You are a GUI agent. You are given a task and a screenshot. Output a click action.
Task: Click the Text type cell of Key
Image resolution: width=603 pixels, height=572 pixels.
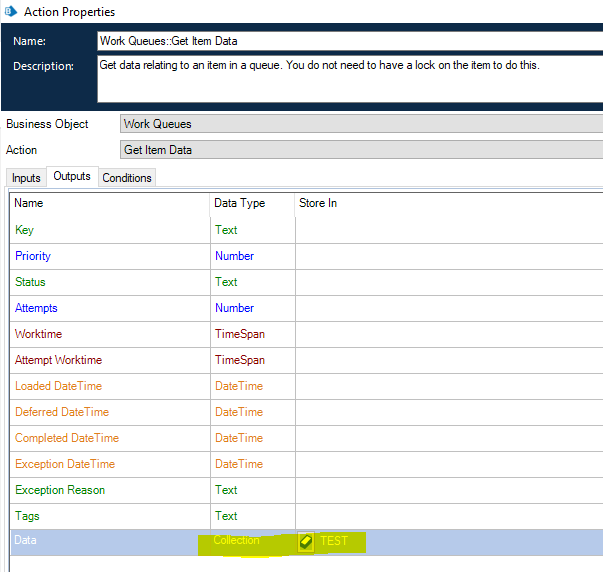tap(253, 230)
